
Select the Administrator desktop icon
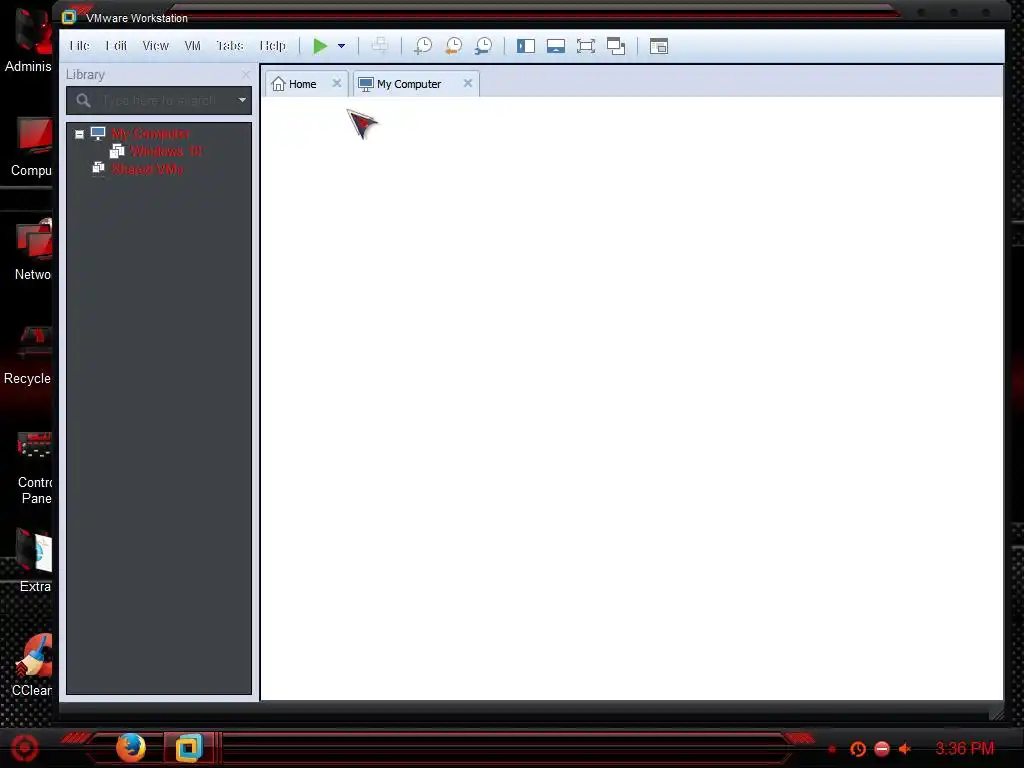point(28,40)
